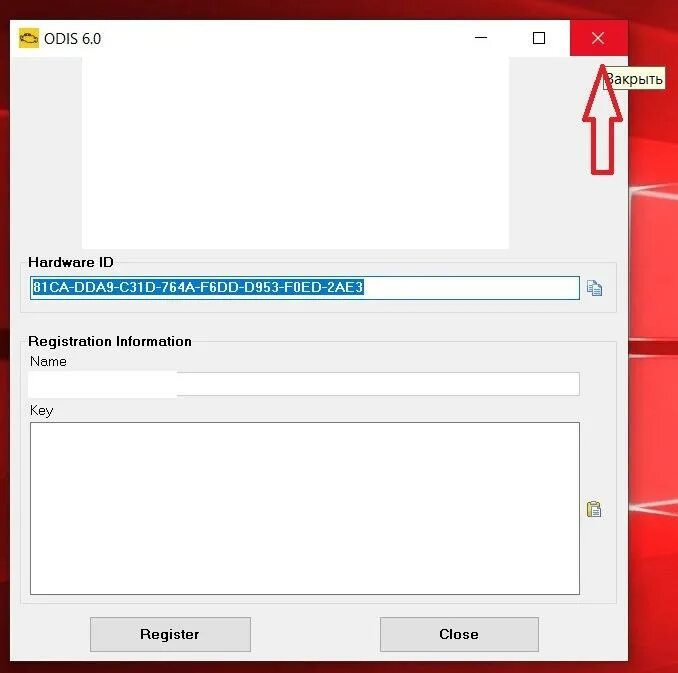Viewport: 678px width, 673px height.
Task: Click the ODIS car icon in title bar
Action: 29,38
